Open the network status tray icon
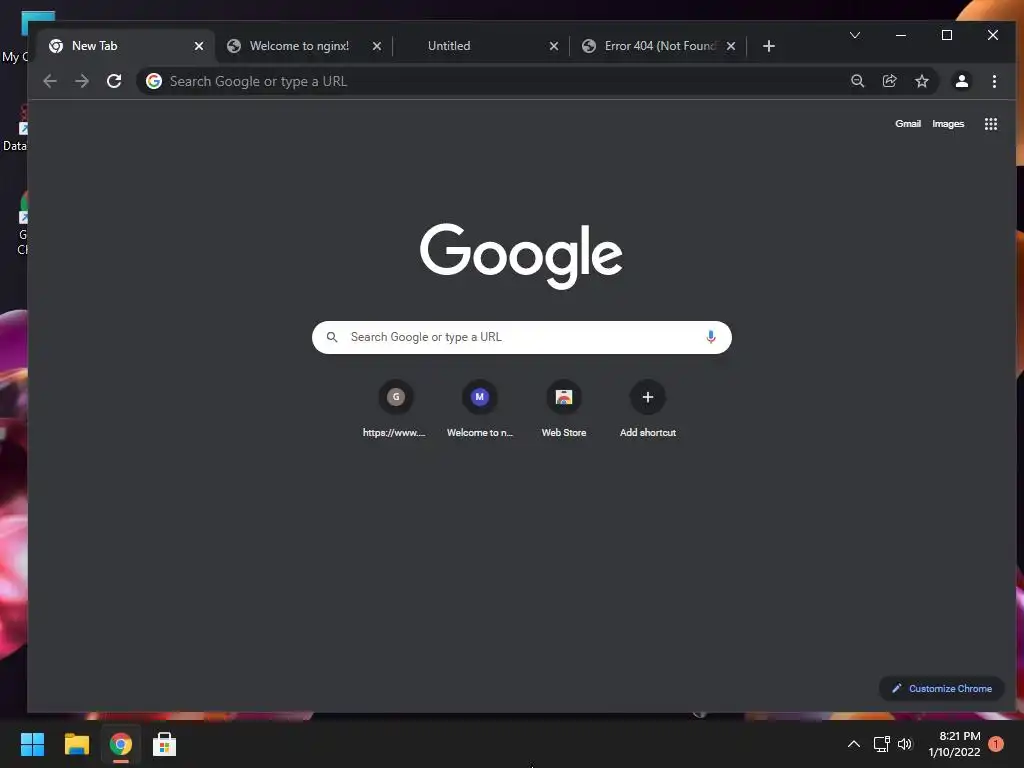 coord(882,744)
